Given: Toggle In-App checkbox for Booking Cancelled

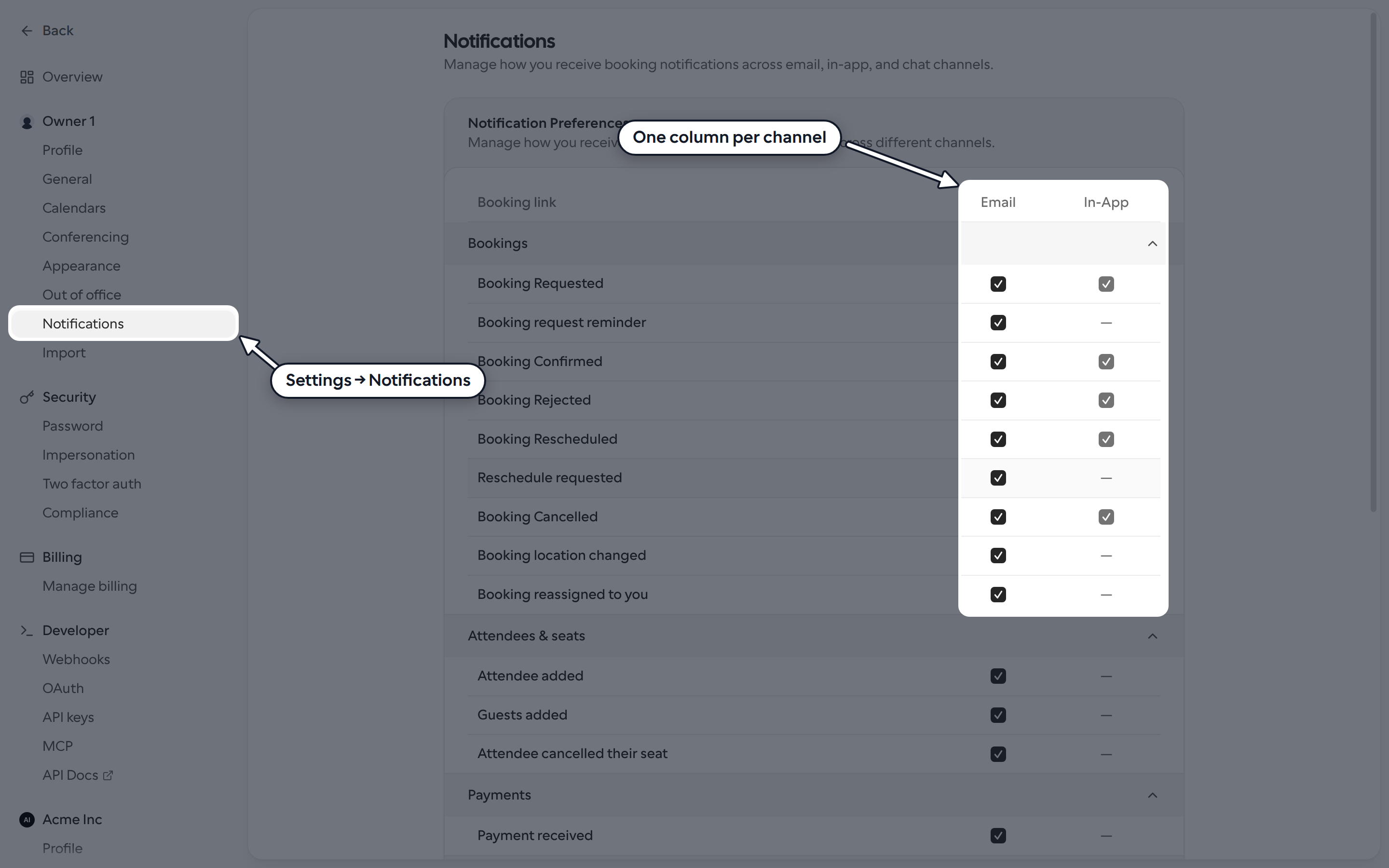Looking at the screenshot, I should tap(1106, 516).
